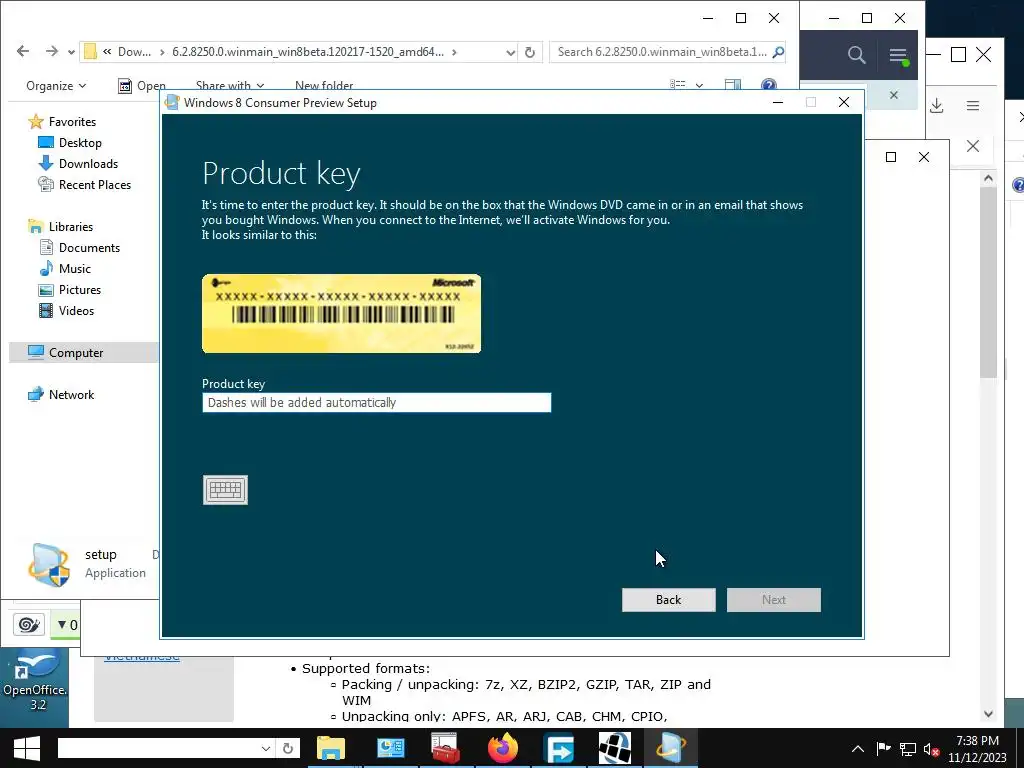Open Control Panel icon on the taskbar
This screenshot has width=1024, height=768.
tap(391, 748)
